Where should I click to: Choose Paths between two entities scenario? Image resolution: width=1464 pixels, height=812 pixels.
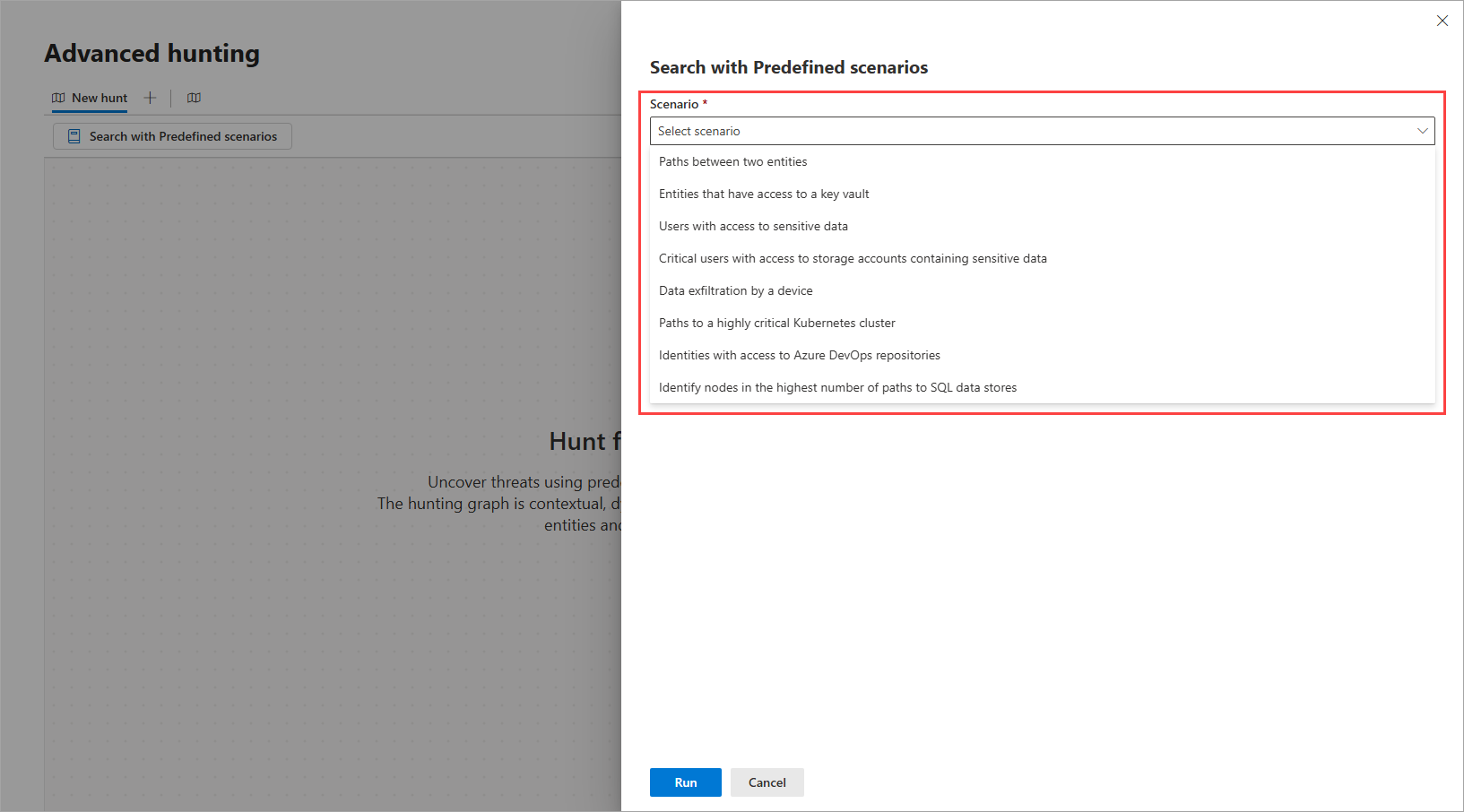tap(732, 161)
